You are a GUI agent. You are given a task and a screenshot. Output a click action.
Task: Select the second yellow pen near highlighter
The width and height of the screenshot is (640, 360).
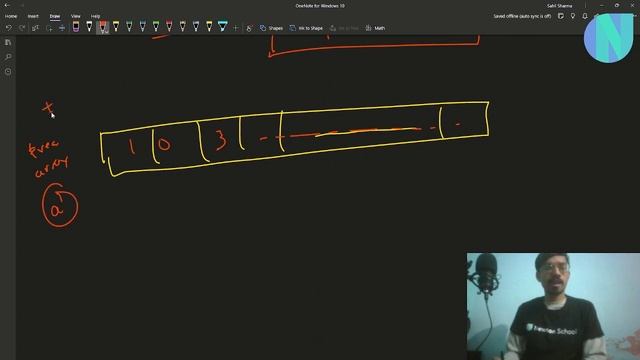pyautogui.click(x=209, y=27)
